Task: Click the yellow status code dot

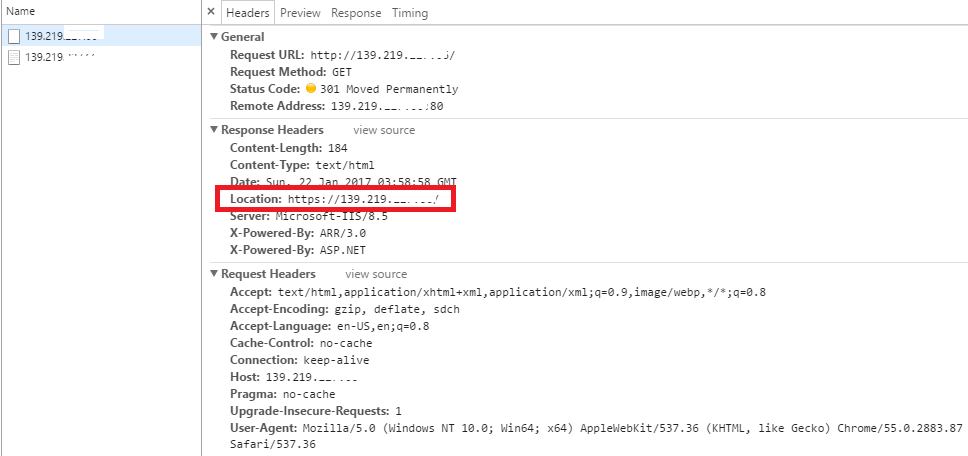Action: pyautogui.click(x=311, y=89)
